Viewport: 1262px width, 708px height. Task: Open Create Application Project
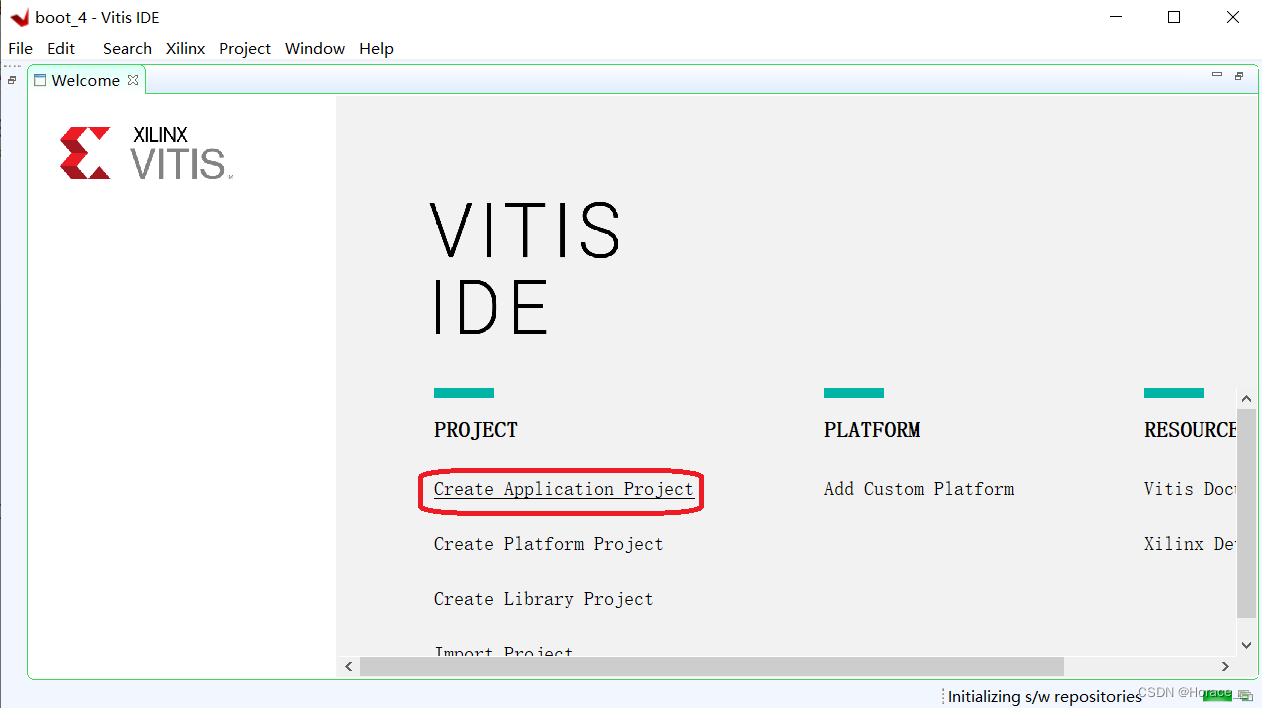coord(562,489)
